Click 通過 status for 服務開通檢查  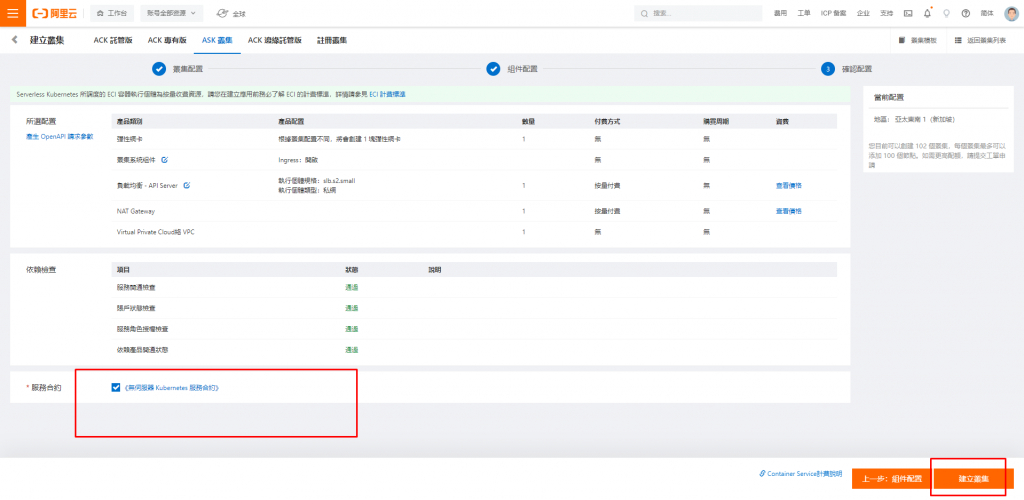352,287
